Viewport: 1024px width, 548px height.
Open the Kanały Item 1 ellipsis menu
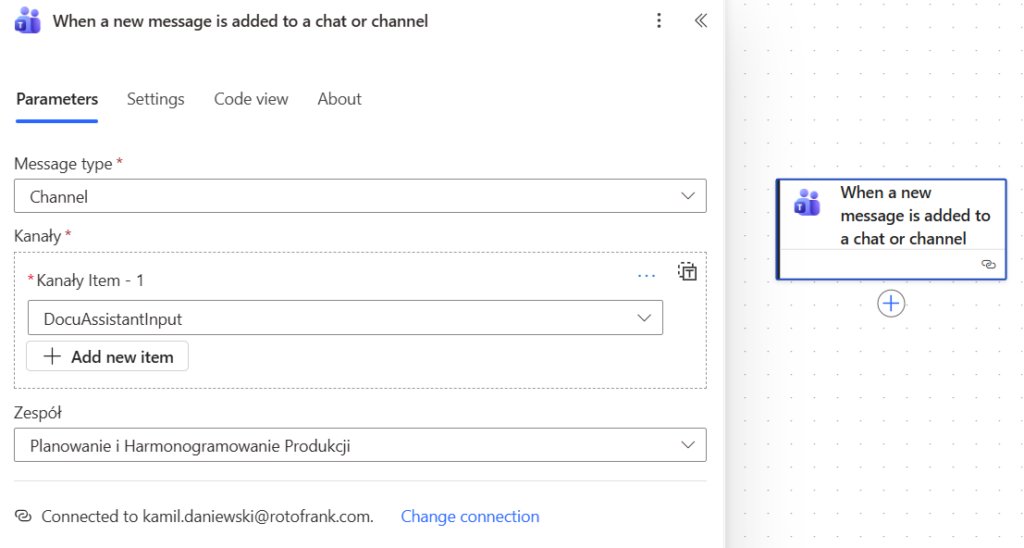click(x=647, y=276)
